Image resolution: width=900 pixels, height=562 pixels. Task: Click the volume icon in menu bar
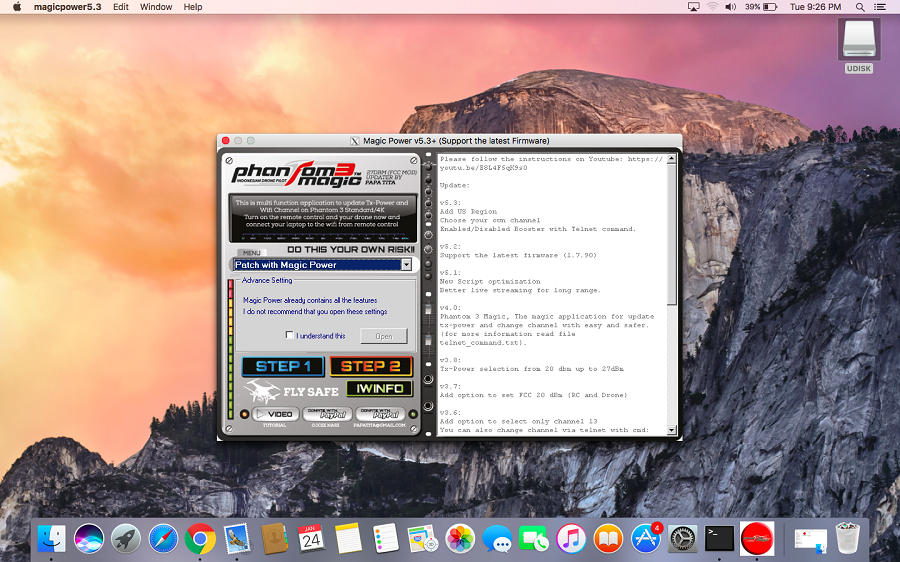[730, 7]
